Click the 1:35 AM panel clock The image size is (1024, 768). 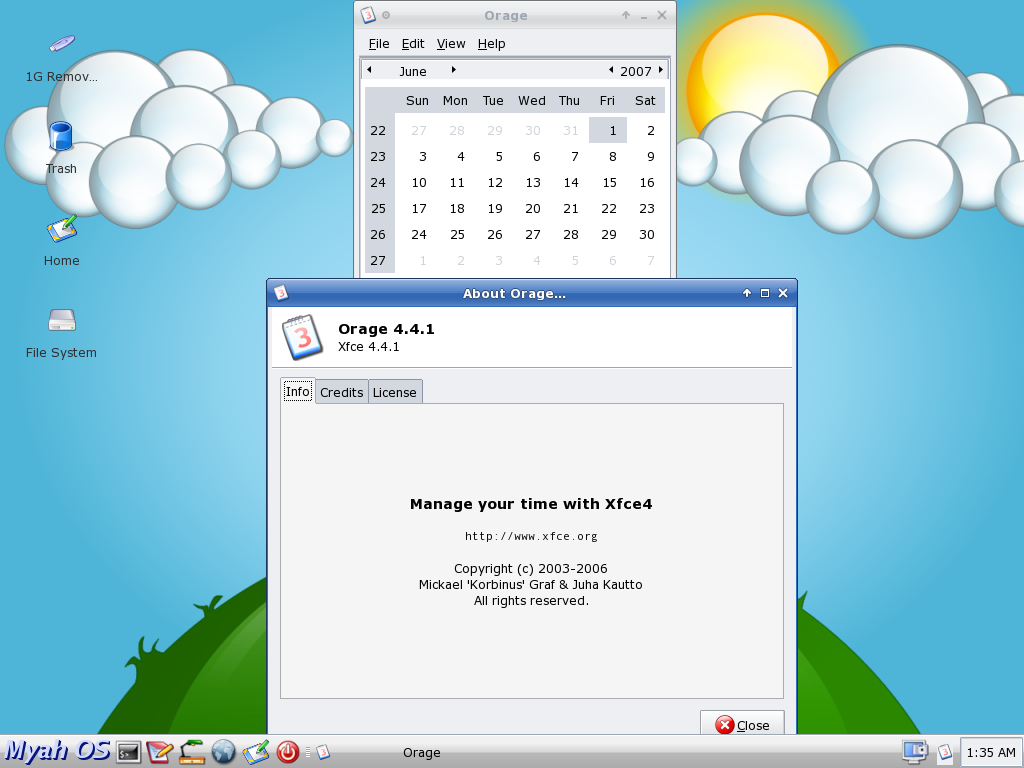[x=991, y=752]
